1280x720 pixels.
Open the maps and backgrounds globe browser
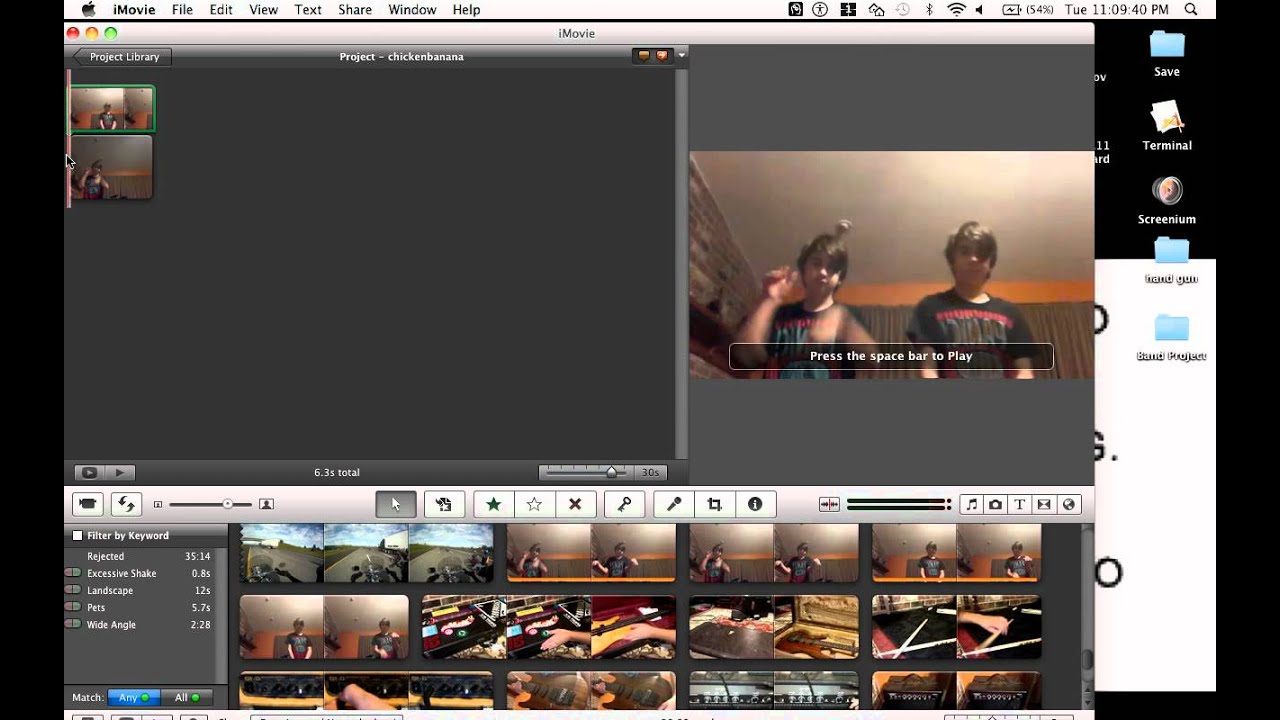1068,504
